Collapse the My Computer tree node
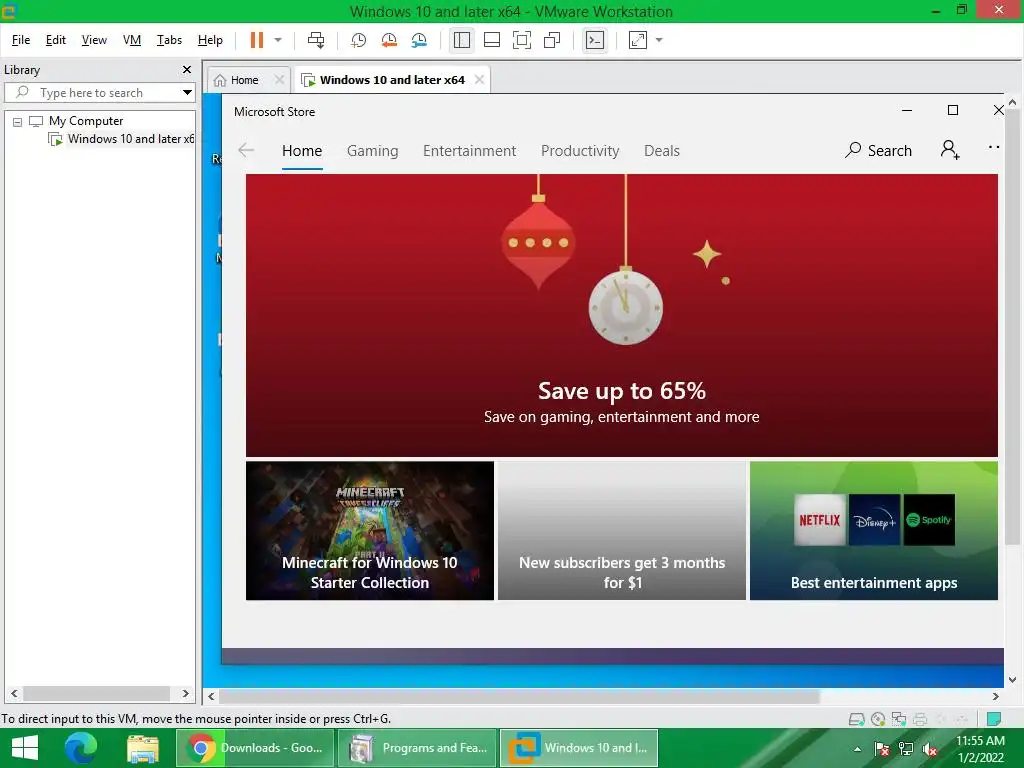Image resolution: width=1024 pixels, height=768 pixels. pyautogui.click(x=18, y=121)
